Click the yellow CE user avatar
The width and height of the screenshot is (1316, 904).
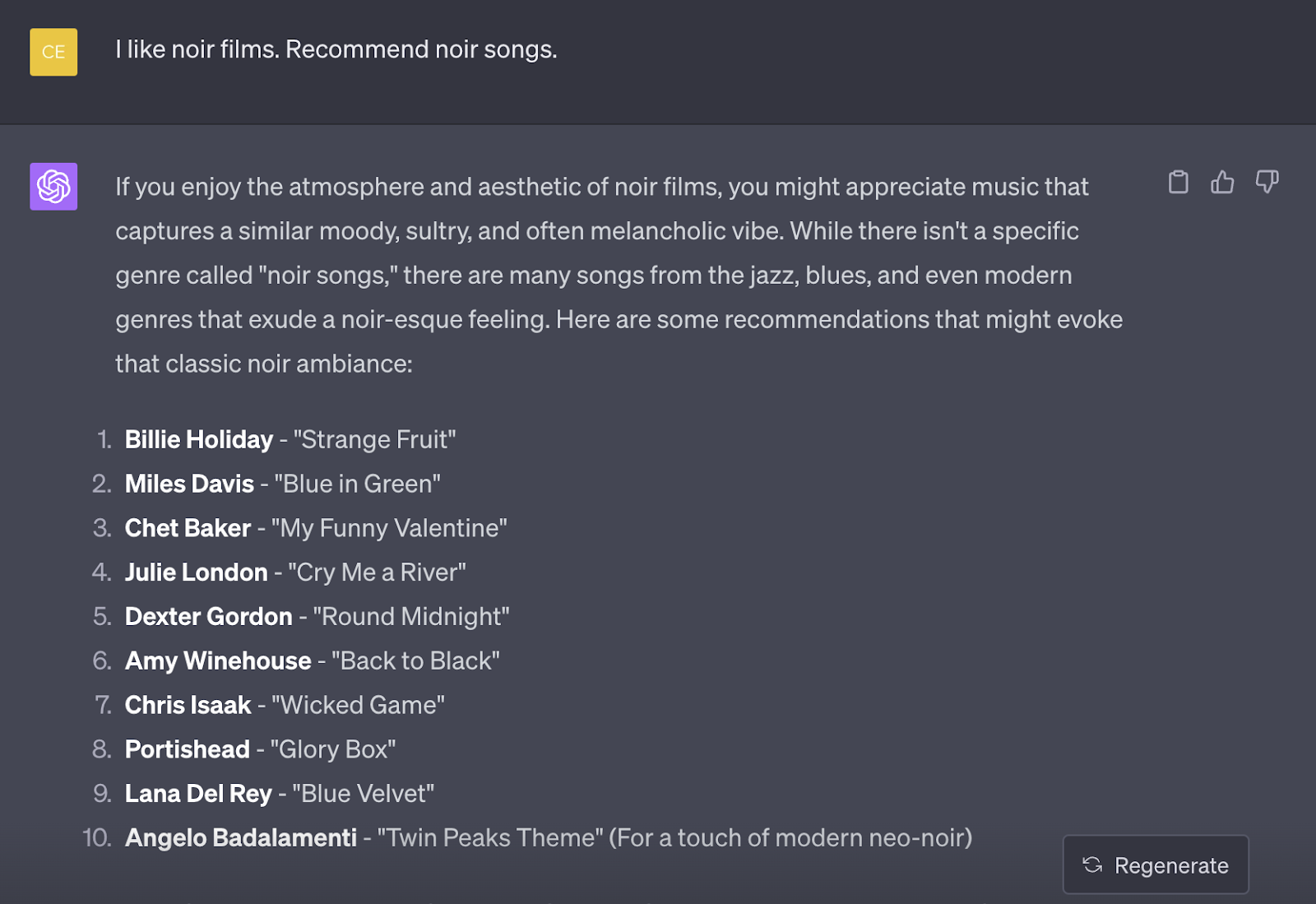(x=53, y=52)
